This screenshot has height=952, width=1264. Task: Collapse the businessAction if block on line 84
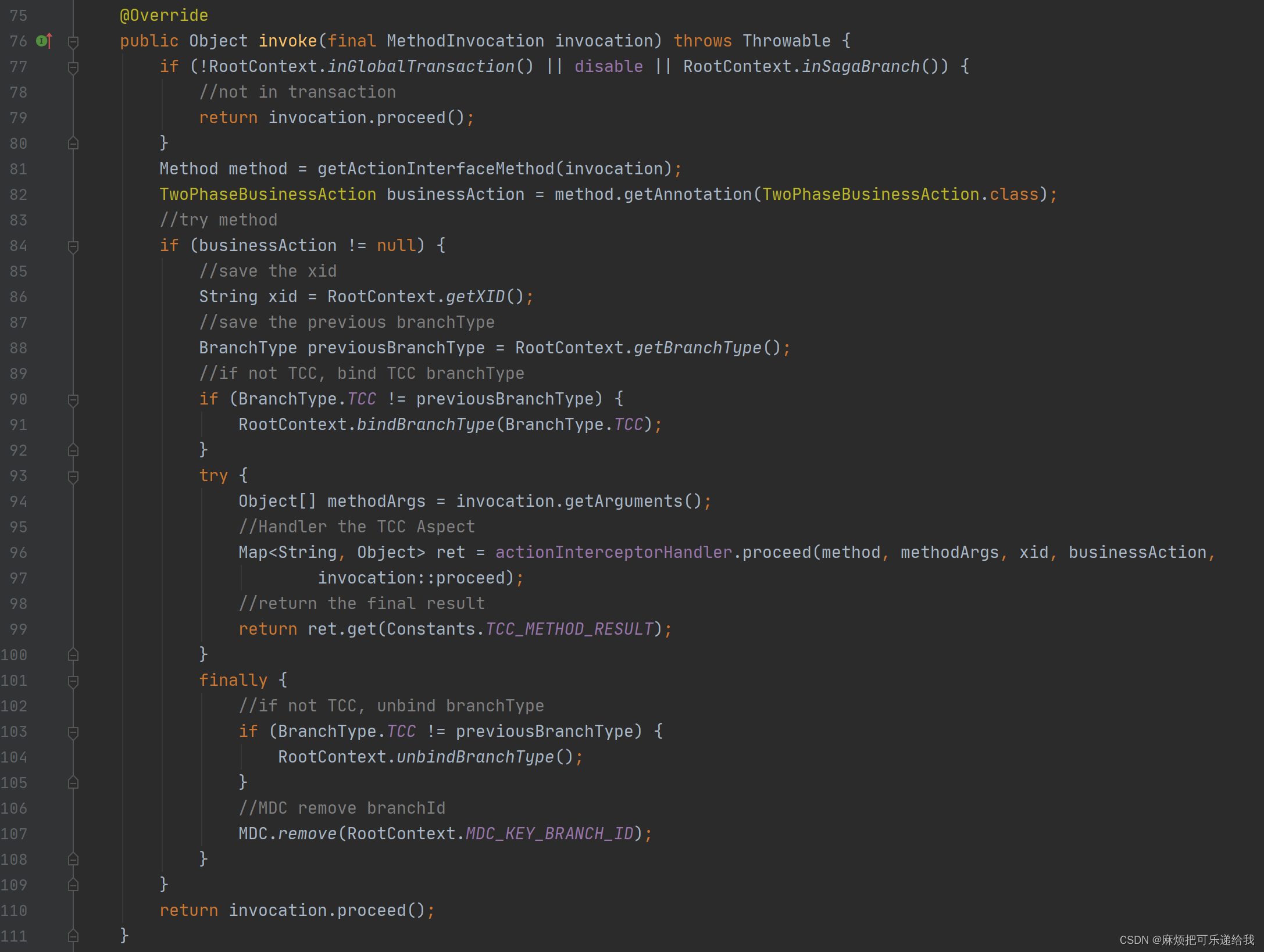click(x=73, y=246)
